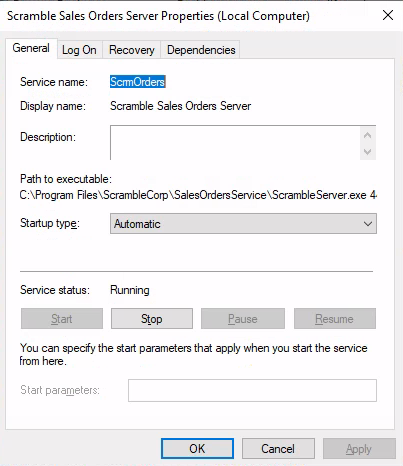The image size is (403, 466).
Task: Click the Resume service button
Action: (x=335, y=319)
